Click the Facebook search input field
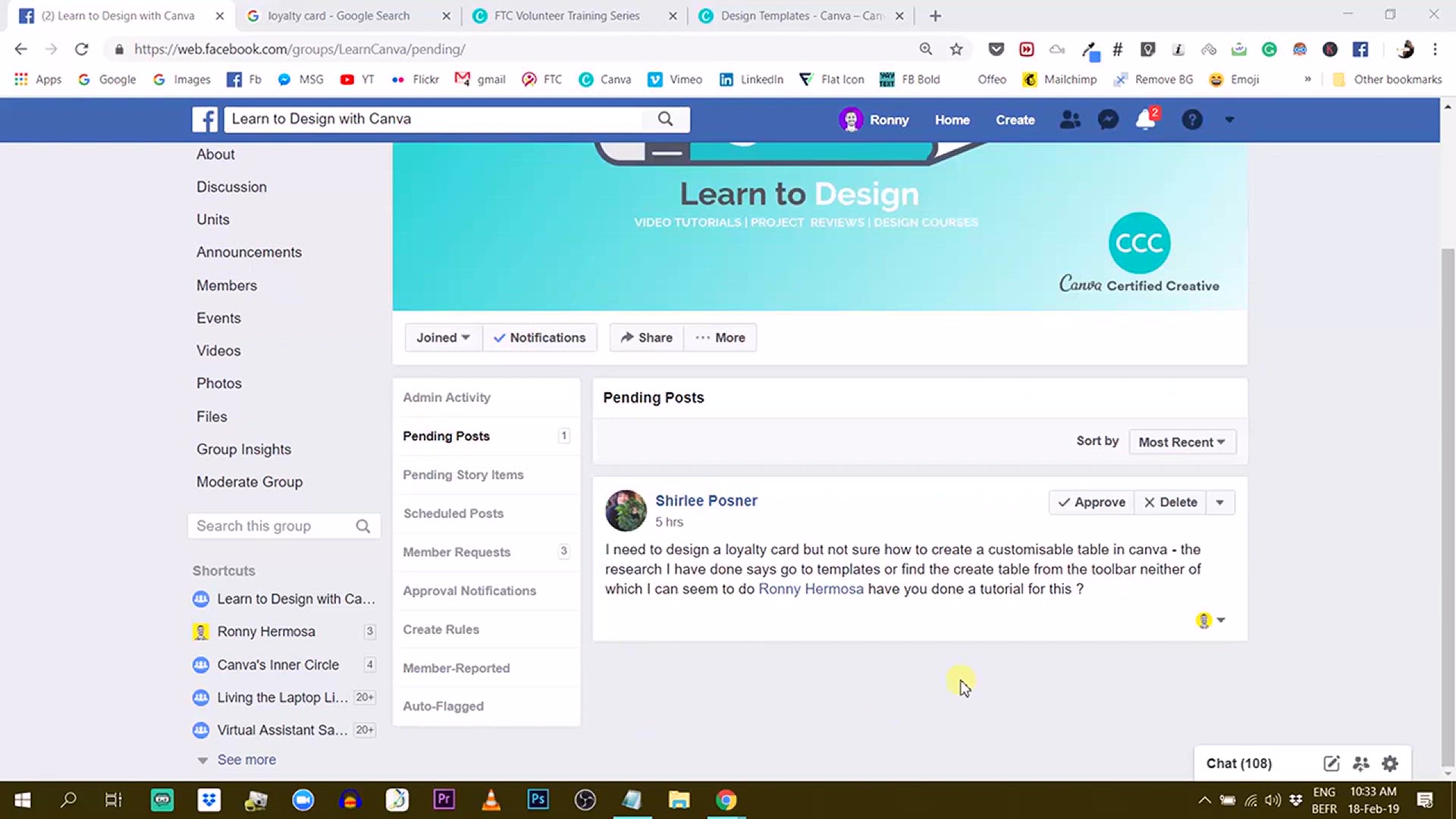This screenshot has width=1456, height=819. (x=434, y=119)
